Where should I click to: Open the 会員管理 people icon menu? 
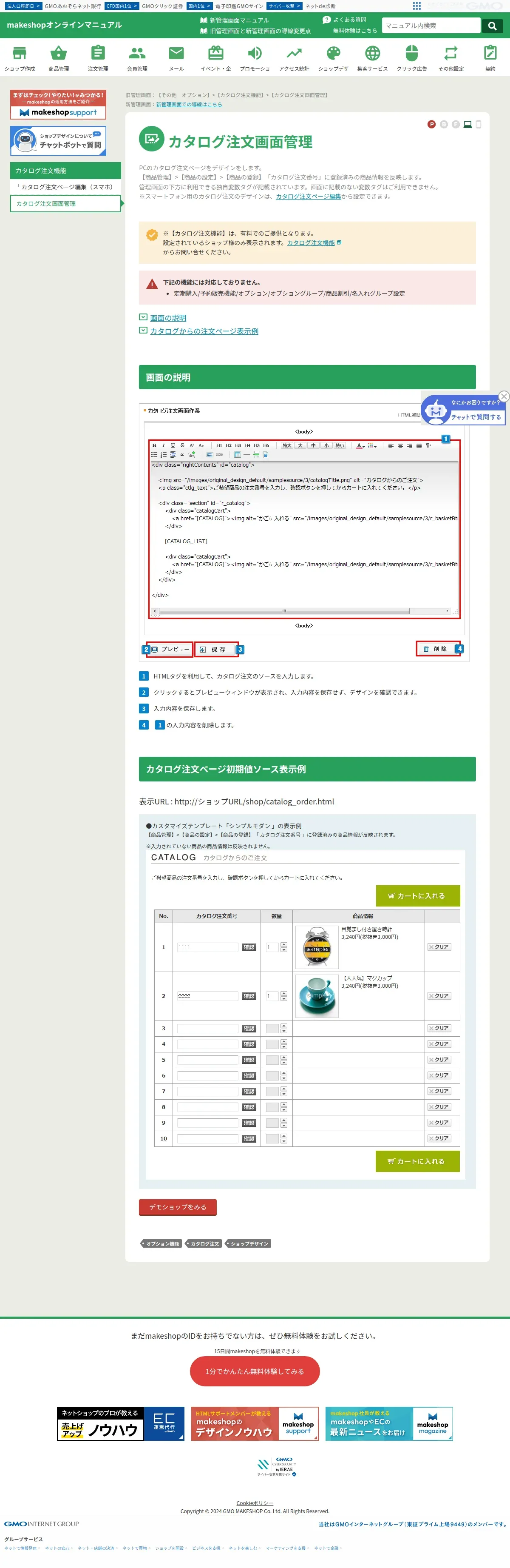pos(137,58)
